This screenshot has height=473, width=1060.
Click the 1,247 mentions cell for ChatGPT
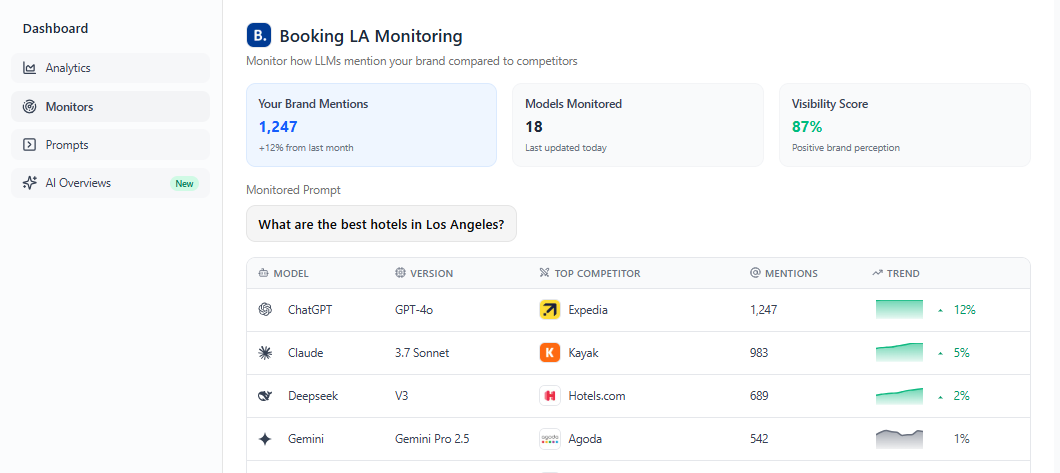[x=763, y=309]
